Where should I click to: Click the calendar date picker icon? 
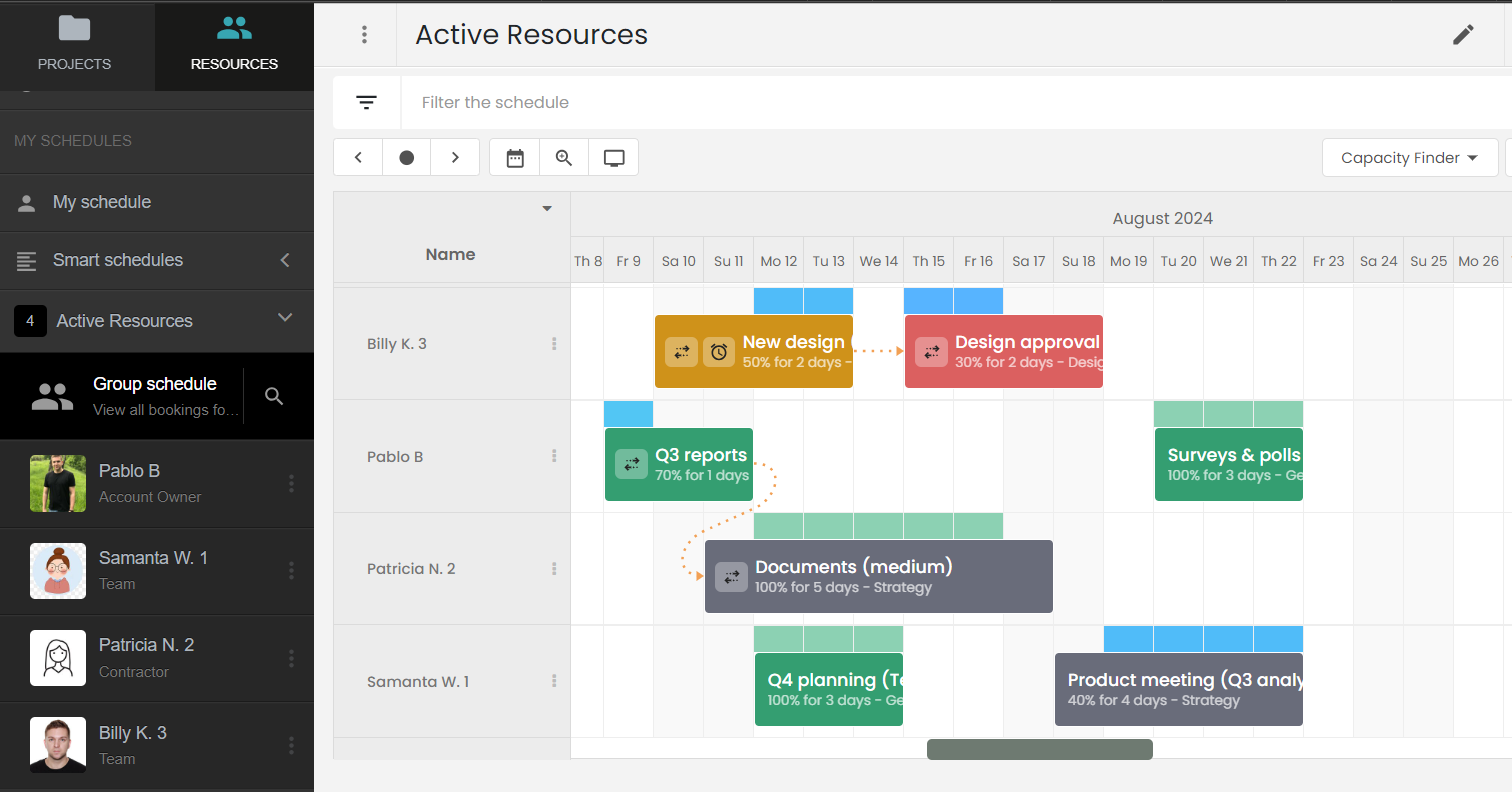(x=515, y=158)
